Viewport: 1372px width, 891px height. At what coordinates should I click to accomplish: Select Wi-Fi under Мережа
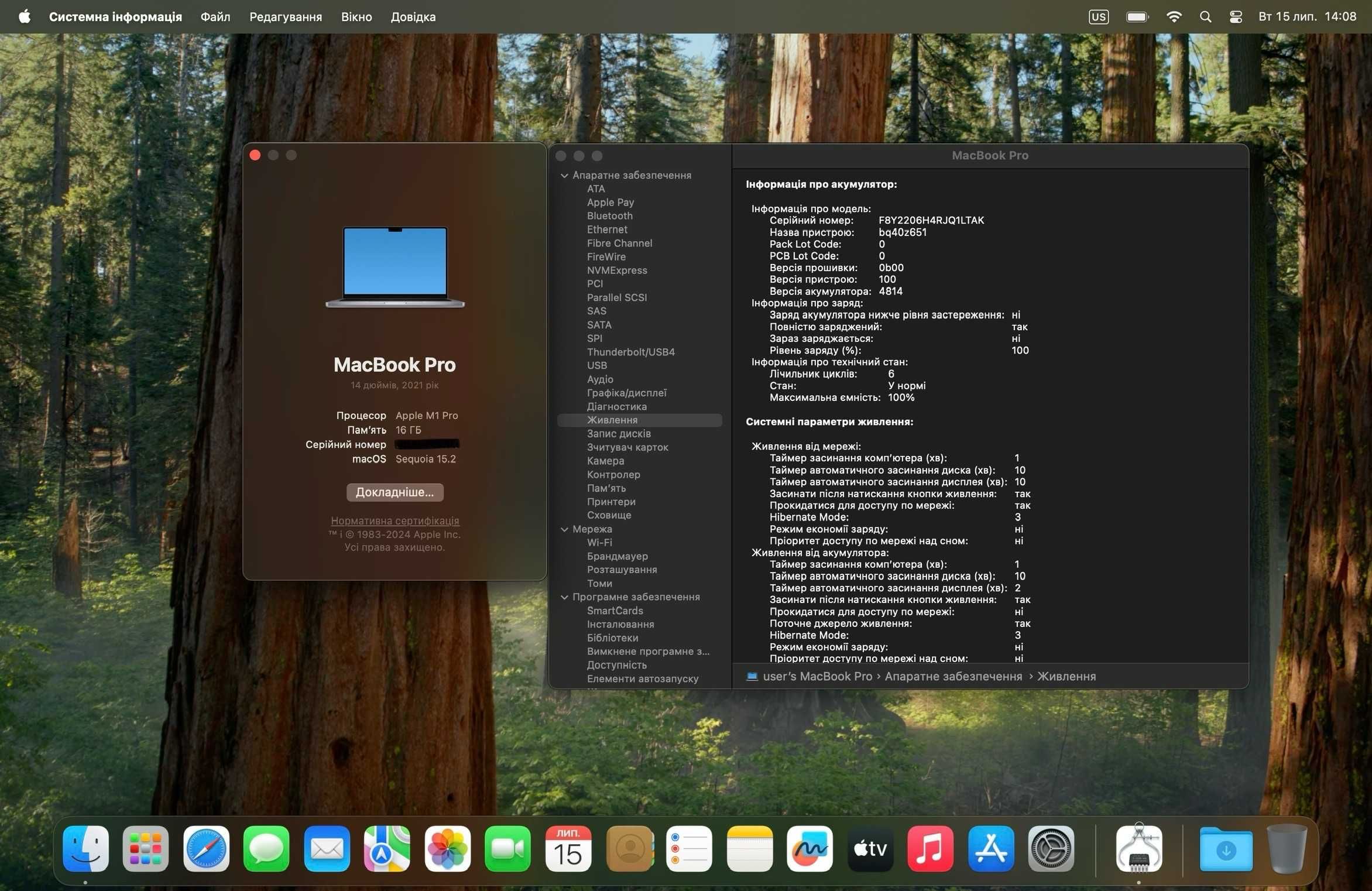point(599,542)
